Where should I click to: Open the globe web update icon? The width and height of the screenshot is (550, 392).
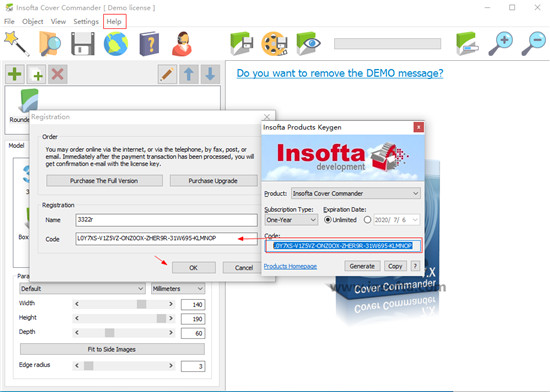click(x=116, y=43)
